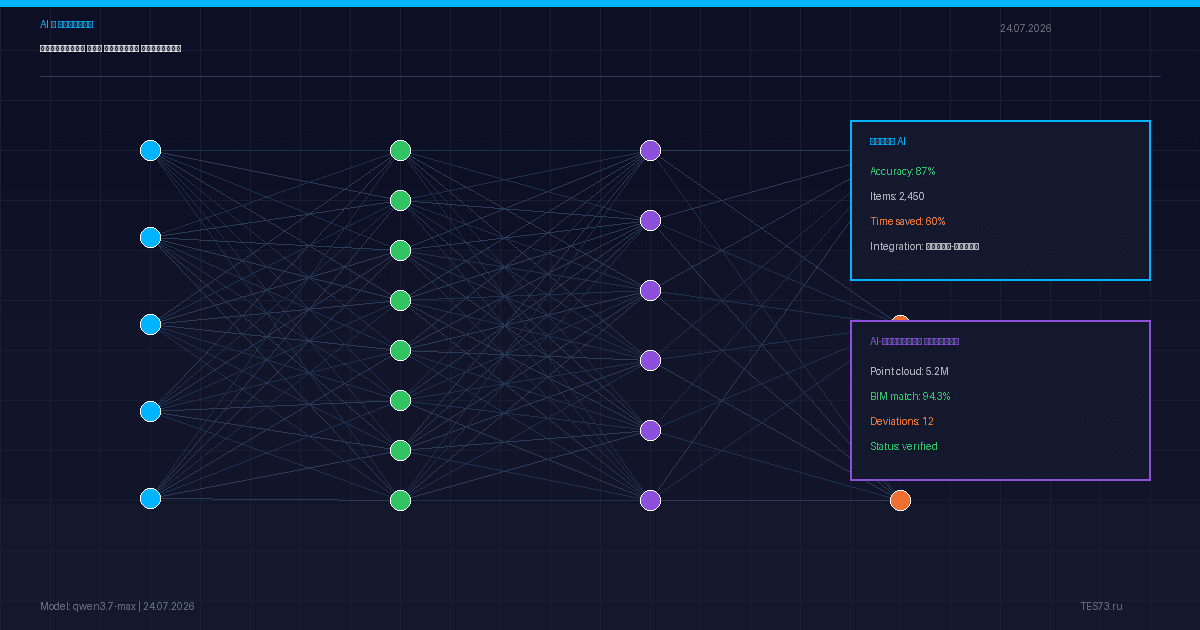Select the bottommost blue input node

tap(150, 498)
